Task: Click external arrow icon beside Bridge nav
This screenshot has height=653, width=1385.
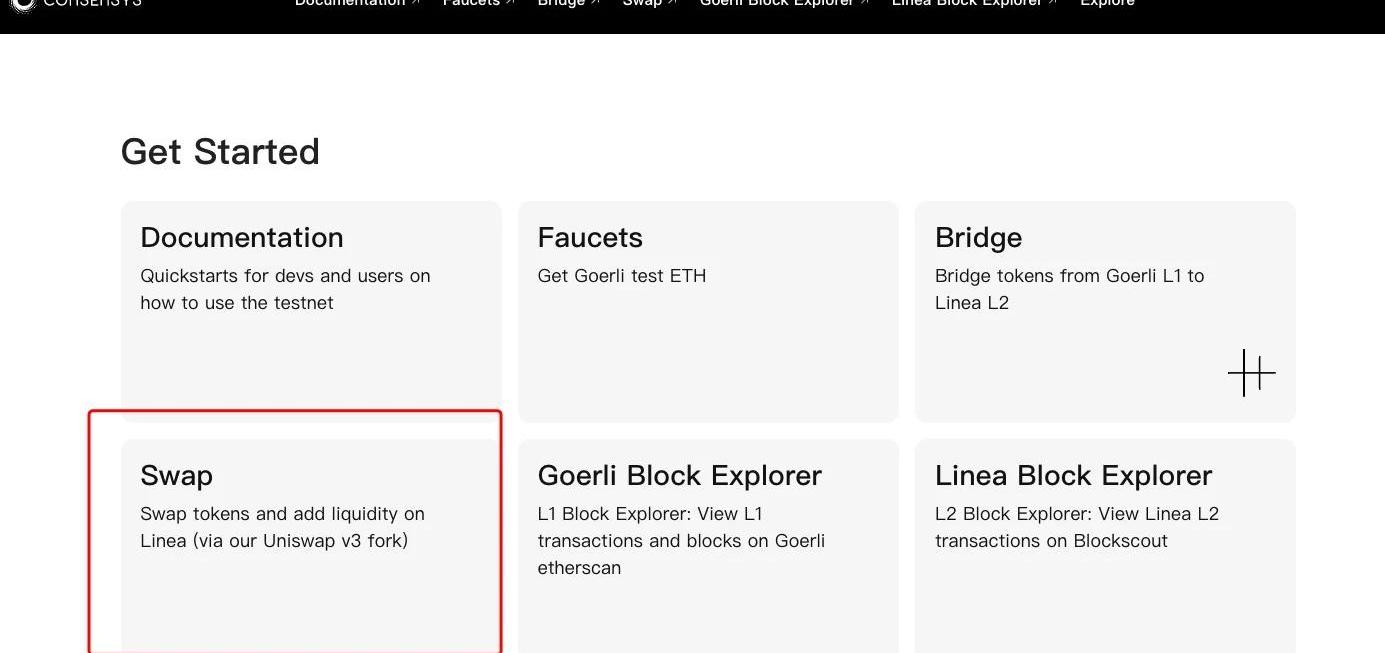Action: click(596, 4)
